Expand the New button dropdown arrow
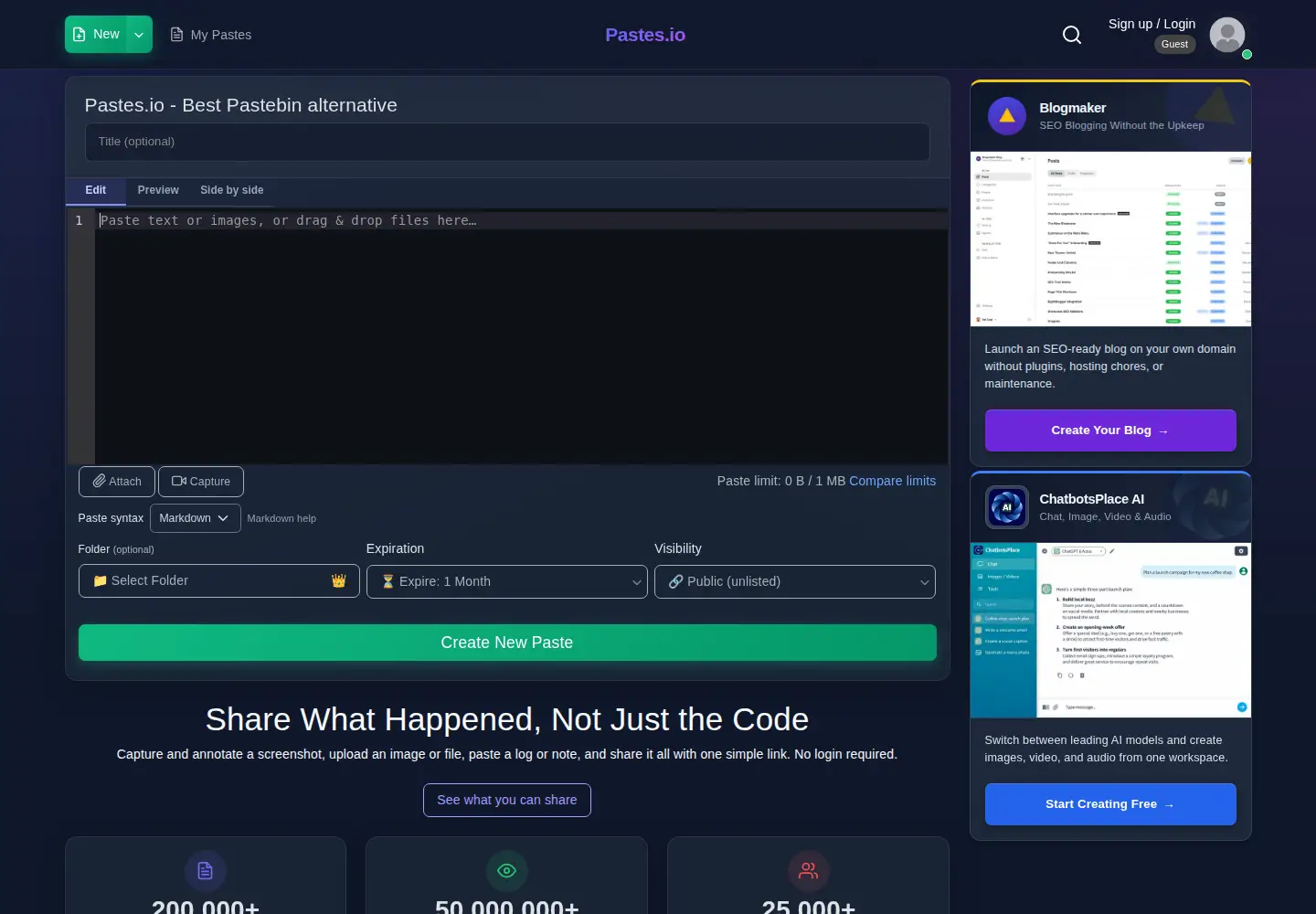Screen dimensions: 1316x914 (139, 35)
